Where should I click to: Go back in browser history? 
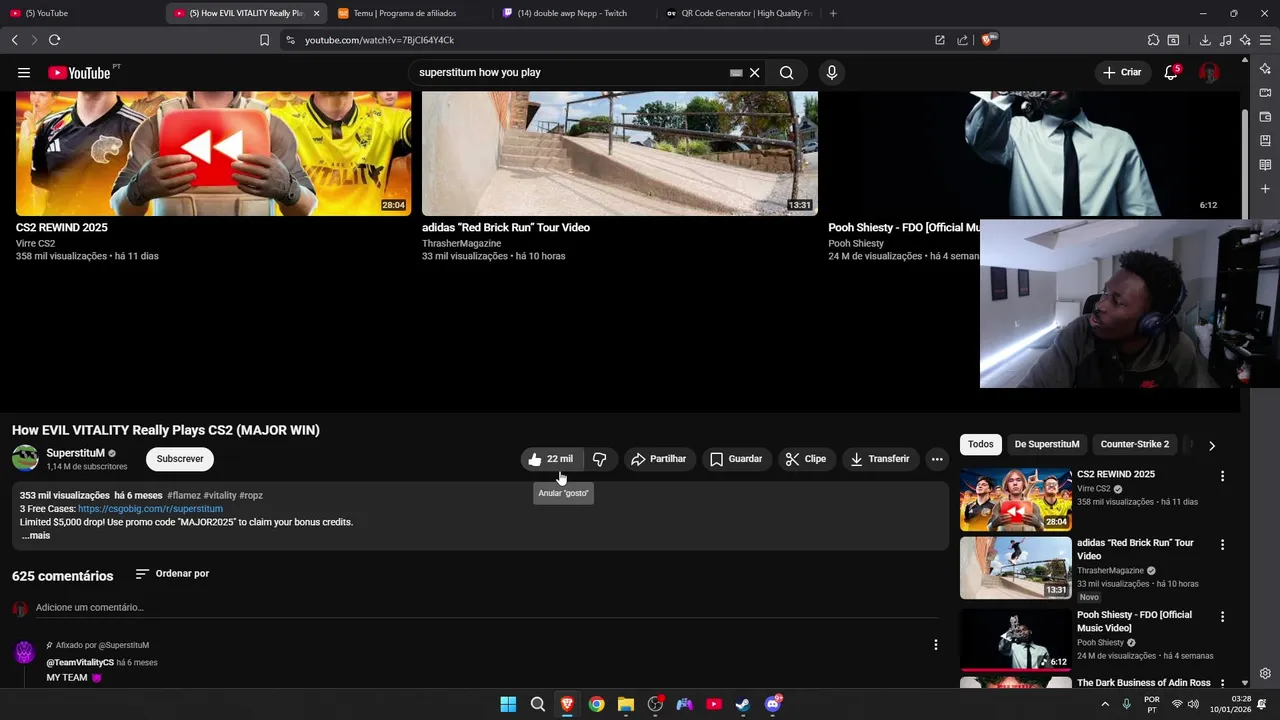point(14,40)
